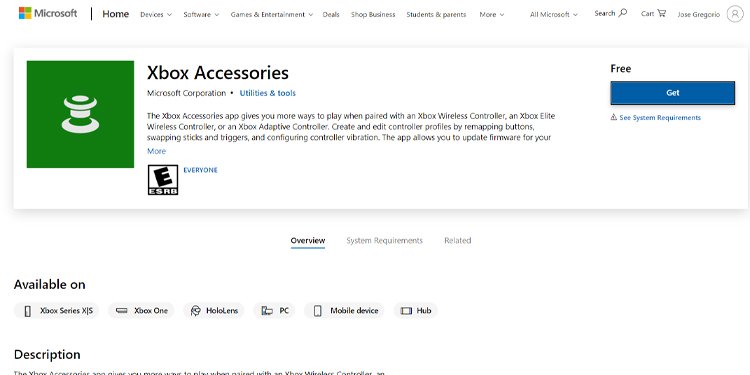The width and height of the screenshot is (750, 375).
Task: Expand description with More link
Action: tap(156, 151)
